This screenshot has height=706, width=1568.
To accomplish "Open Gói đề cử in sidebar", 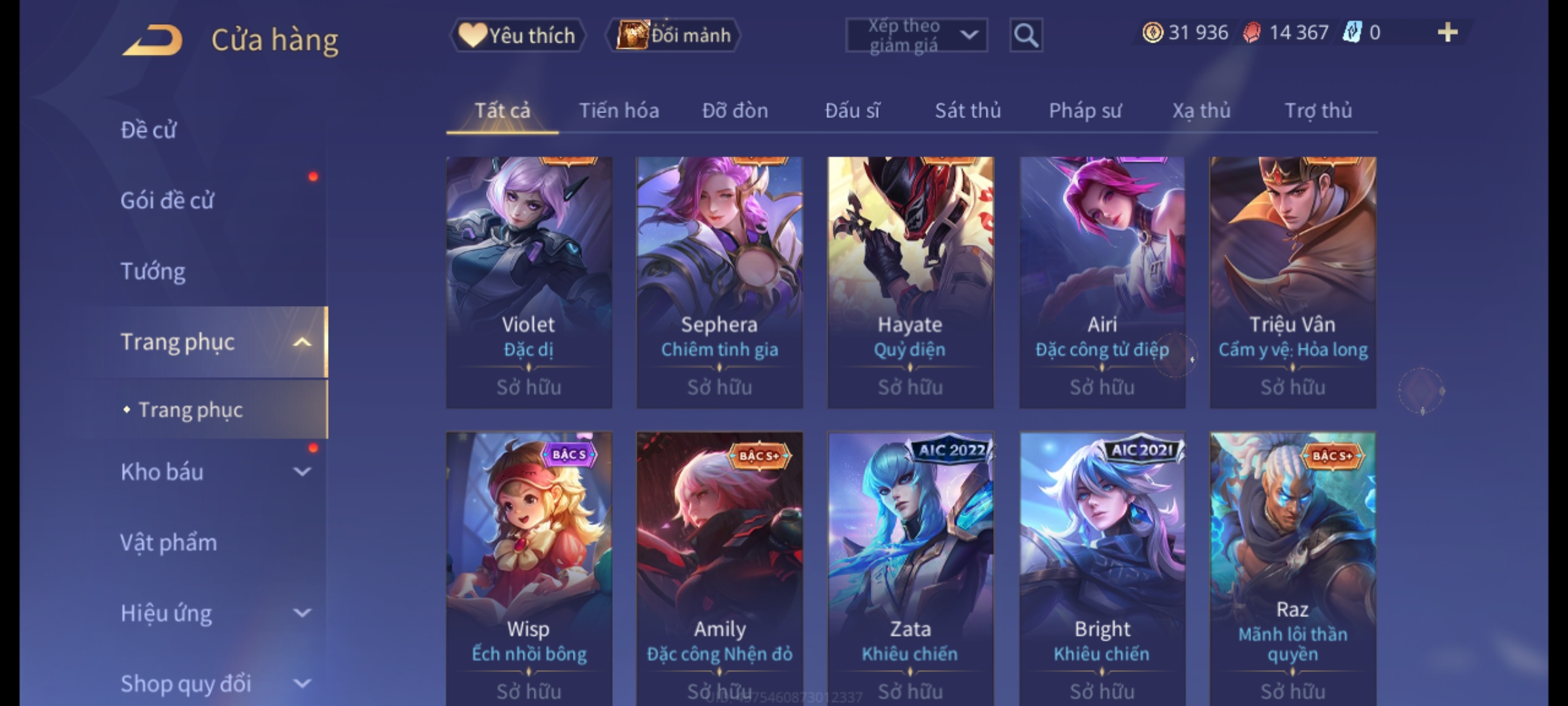I will (x=167, y=200).
